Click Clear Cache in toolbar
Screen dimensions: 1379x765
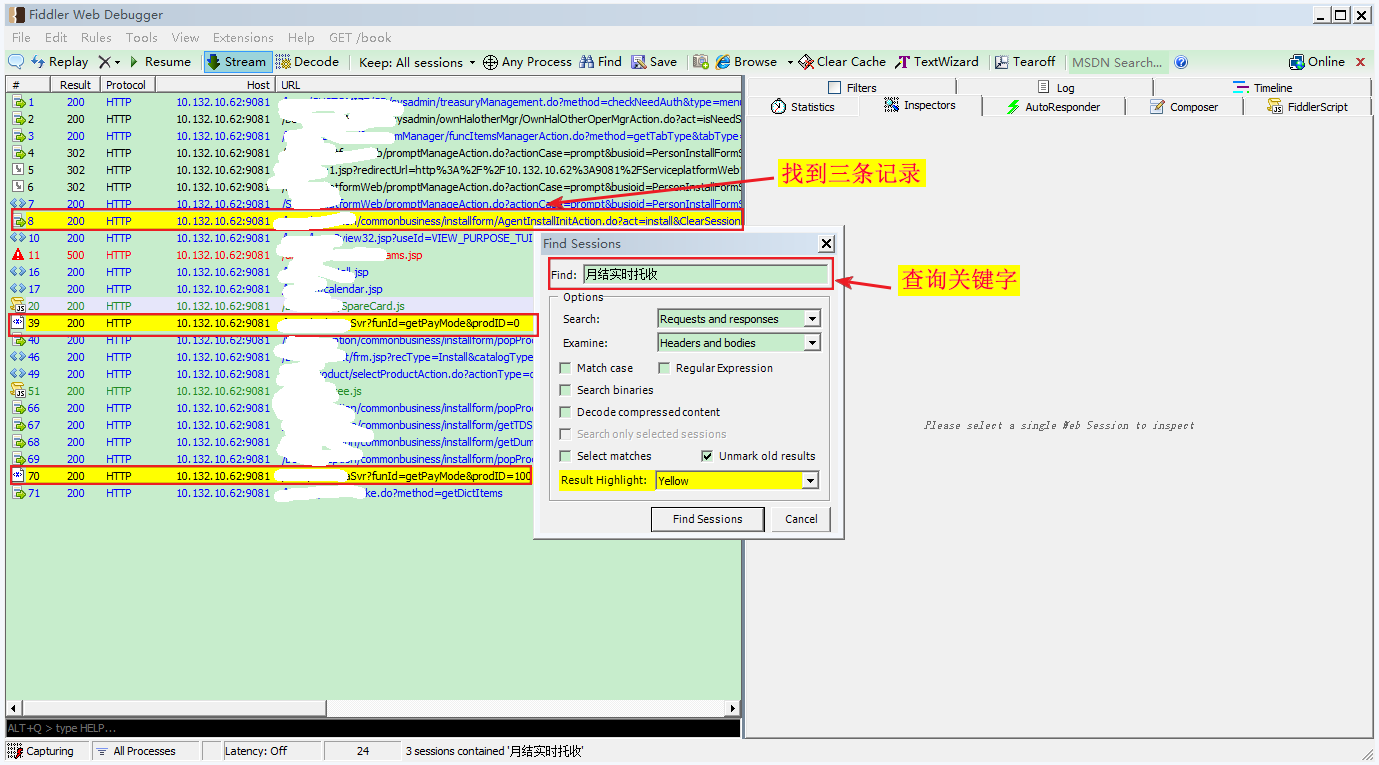[842, 62]
